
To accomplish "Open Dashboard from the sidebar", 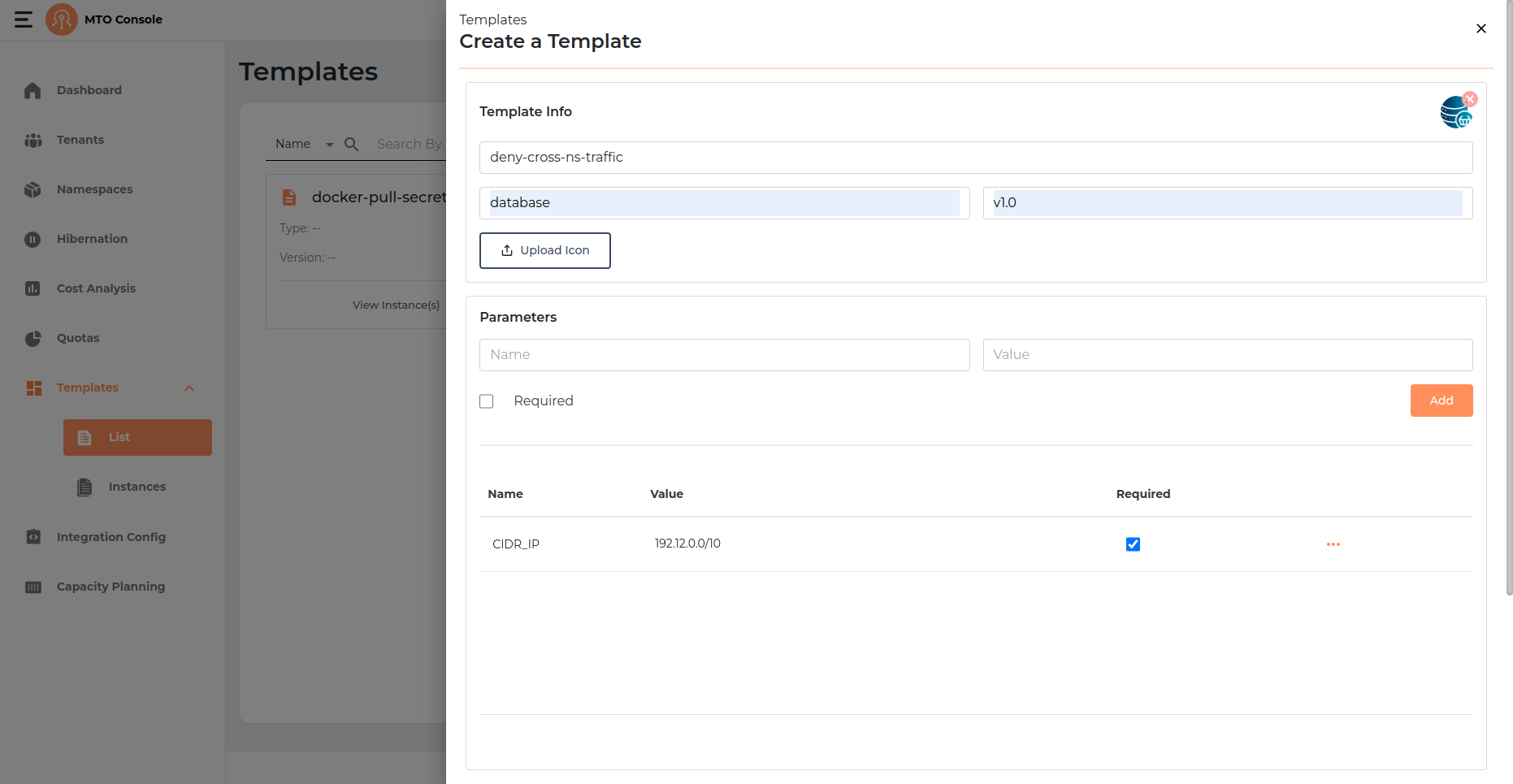I will [89, 90].
